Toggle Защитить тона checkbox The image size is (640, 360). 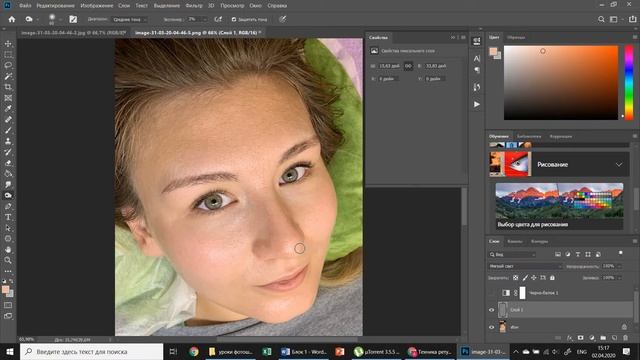234,19
